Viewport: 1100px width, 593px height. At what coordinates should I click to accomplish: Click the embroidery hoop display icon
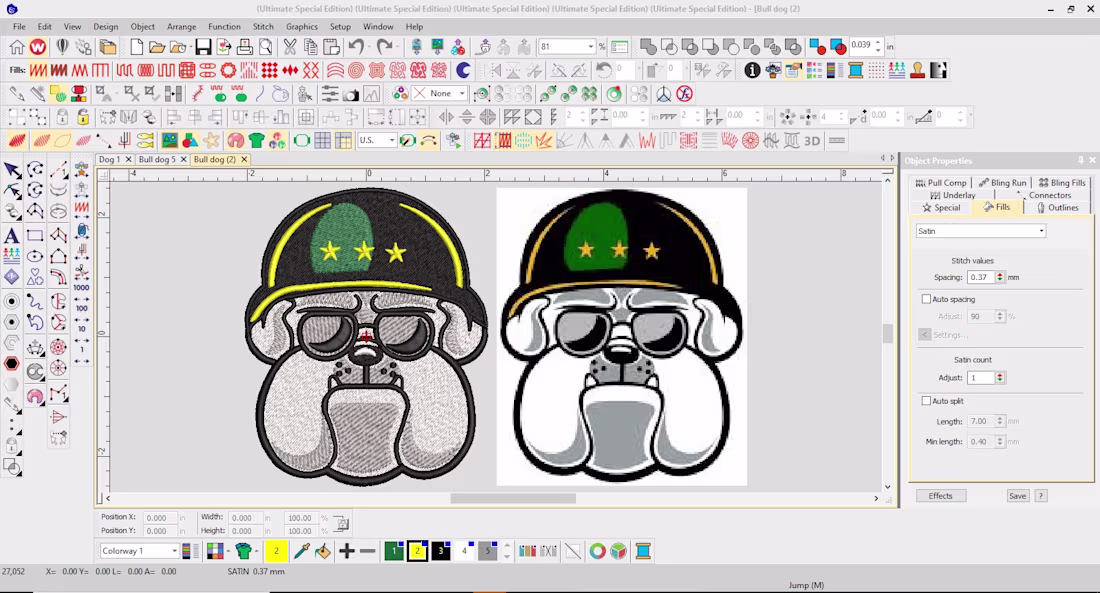[302, 141]
